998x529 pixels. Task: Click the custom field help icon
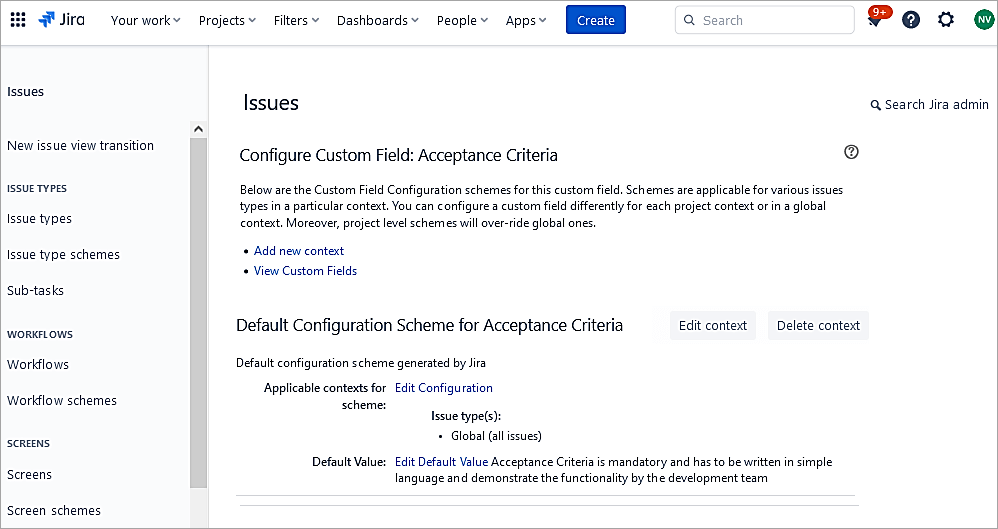pos(851,152)
